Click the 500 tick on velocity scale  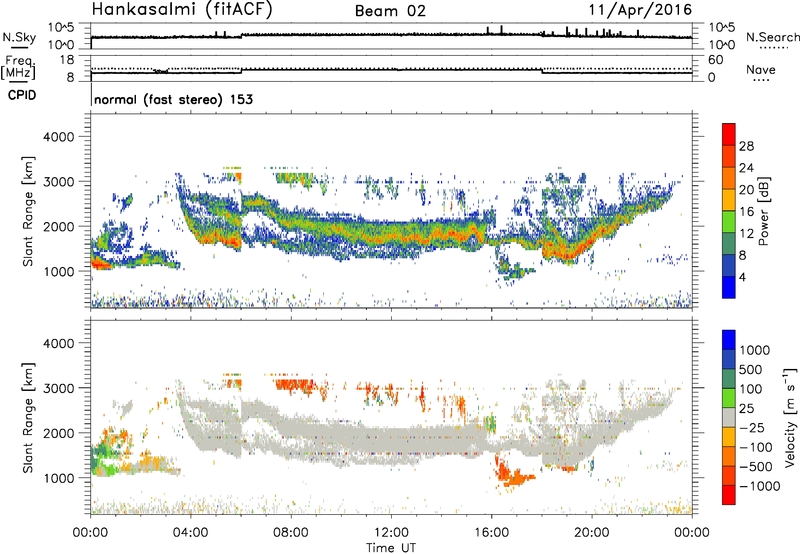750,369
